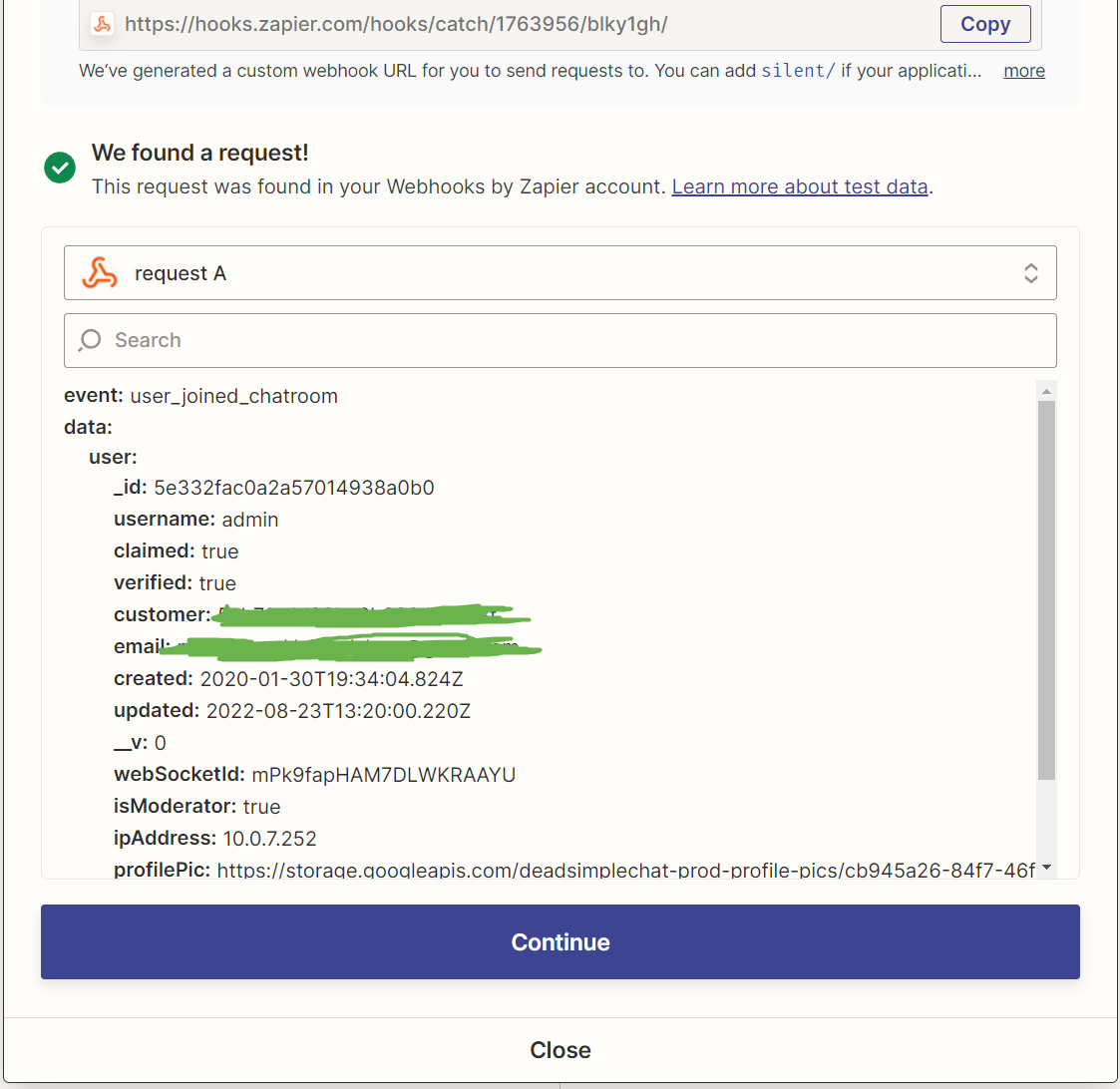1120x1089 pixels.
Task: Click the magnifier icon in the search box
Action: point(90,340)
